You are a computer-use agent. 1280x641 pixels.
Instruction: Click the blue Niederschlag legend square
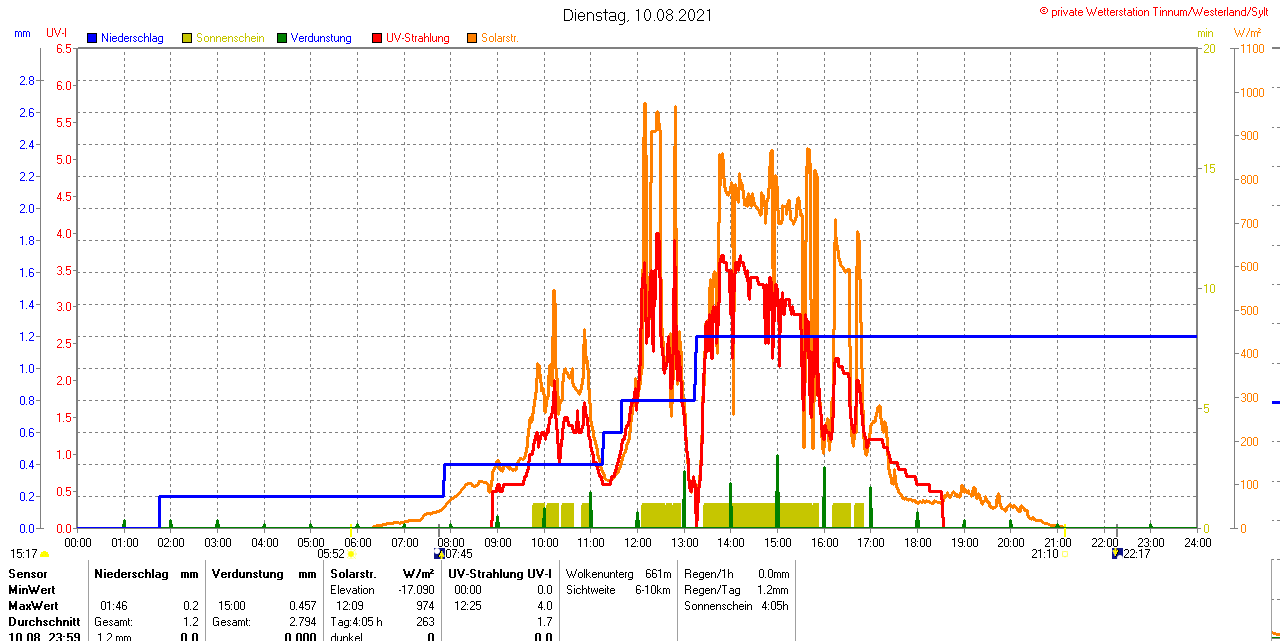click(x=92, y=38)
